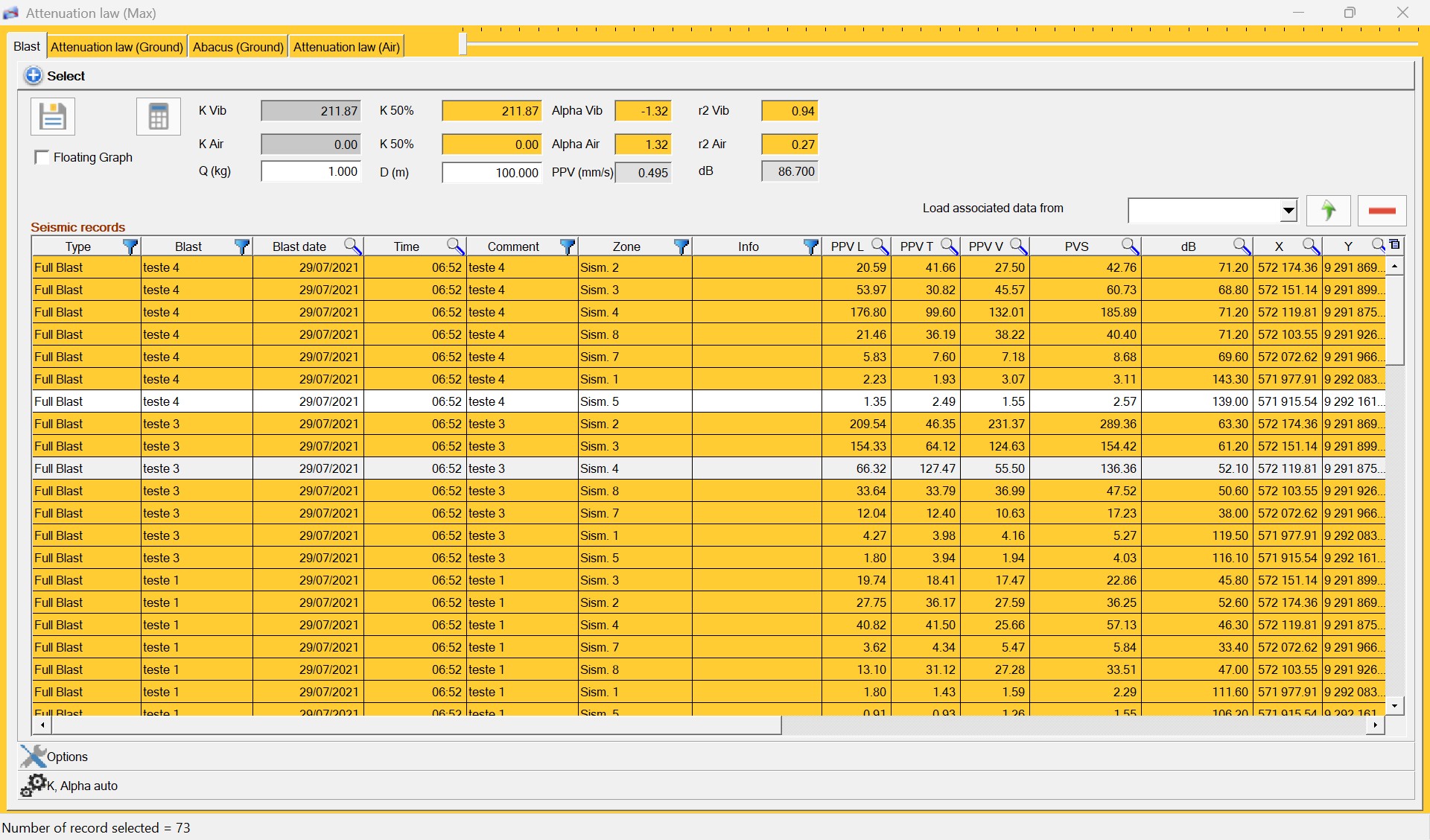Open the Zone column filter funnel
The width and height of the screenshot is (1430, 840).
[x=681, y=246]
